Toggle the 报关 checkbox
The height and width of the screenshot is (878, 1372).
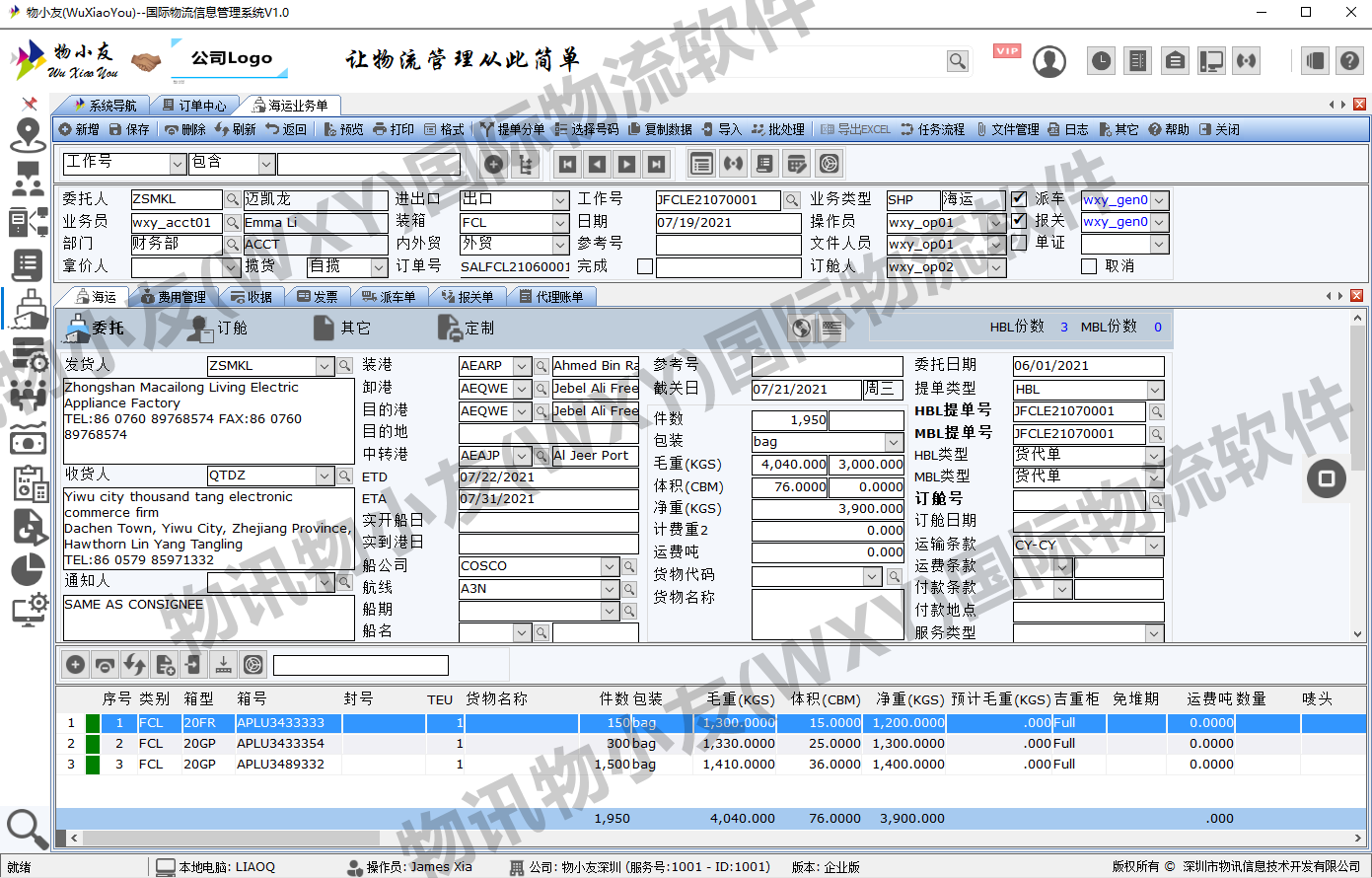pos(1019,221)
